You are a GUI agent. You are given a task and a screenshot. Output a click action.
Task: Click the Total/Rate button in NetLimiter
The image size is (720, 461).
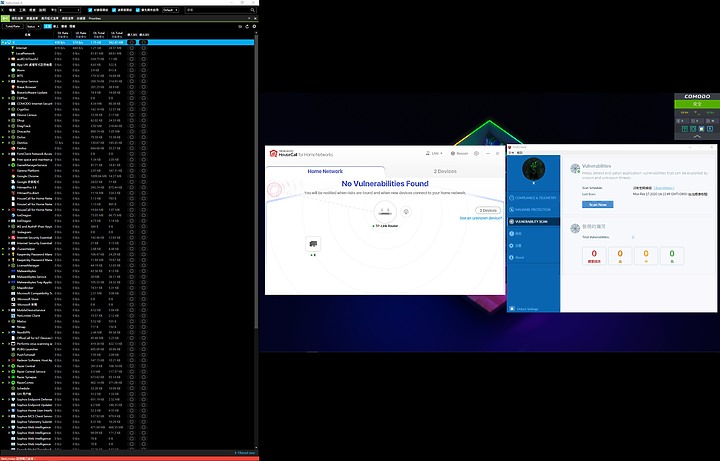(x=12, y=27)
